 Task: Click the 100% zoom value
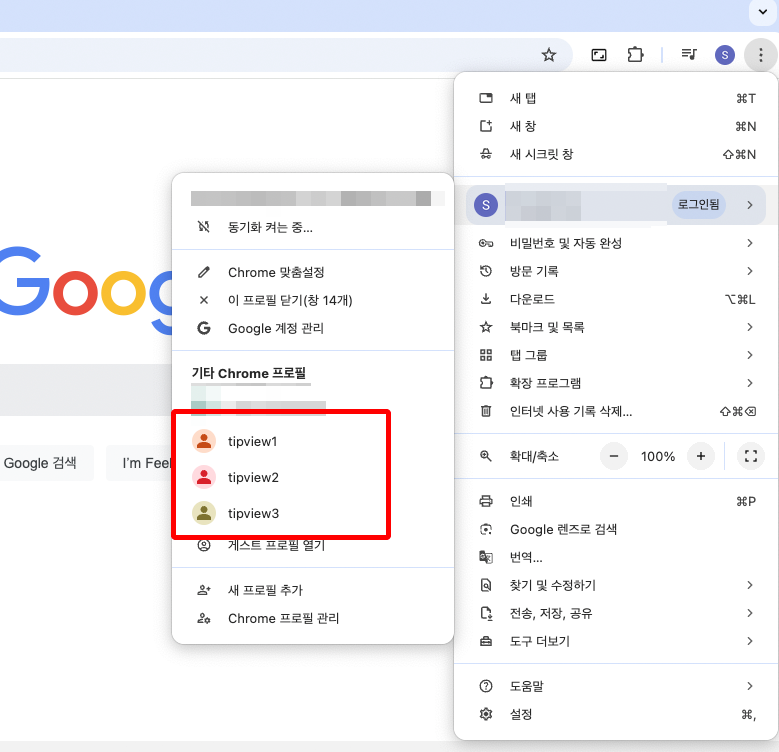tap(657, 456)
